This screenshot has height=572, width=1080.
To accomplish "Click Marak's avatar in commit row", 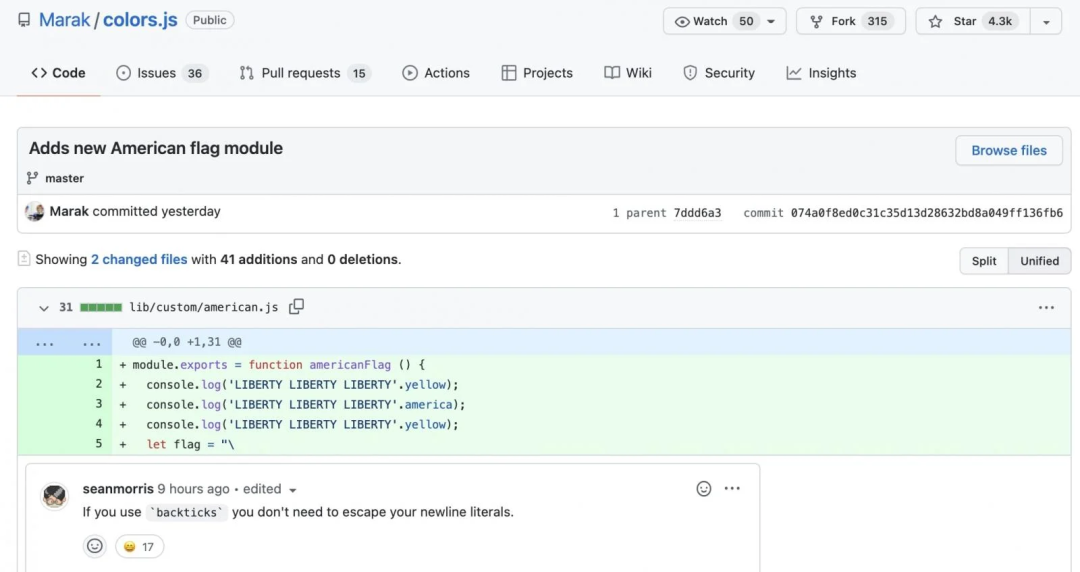I will [34, 212].
